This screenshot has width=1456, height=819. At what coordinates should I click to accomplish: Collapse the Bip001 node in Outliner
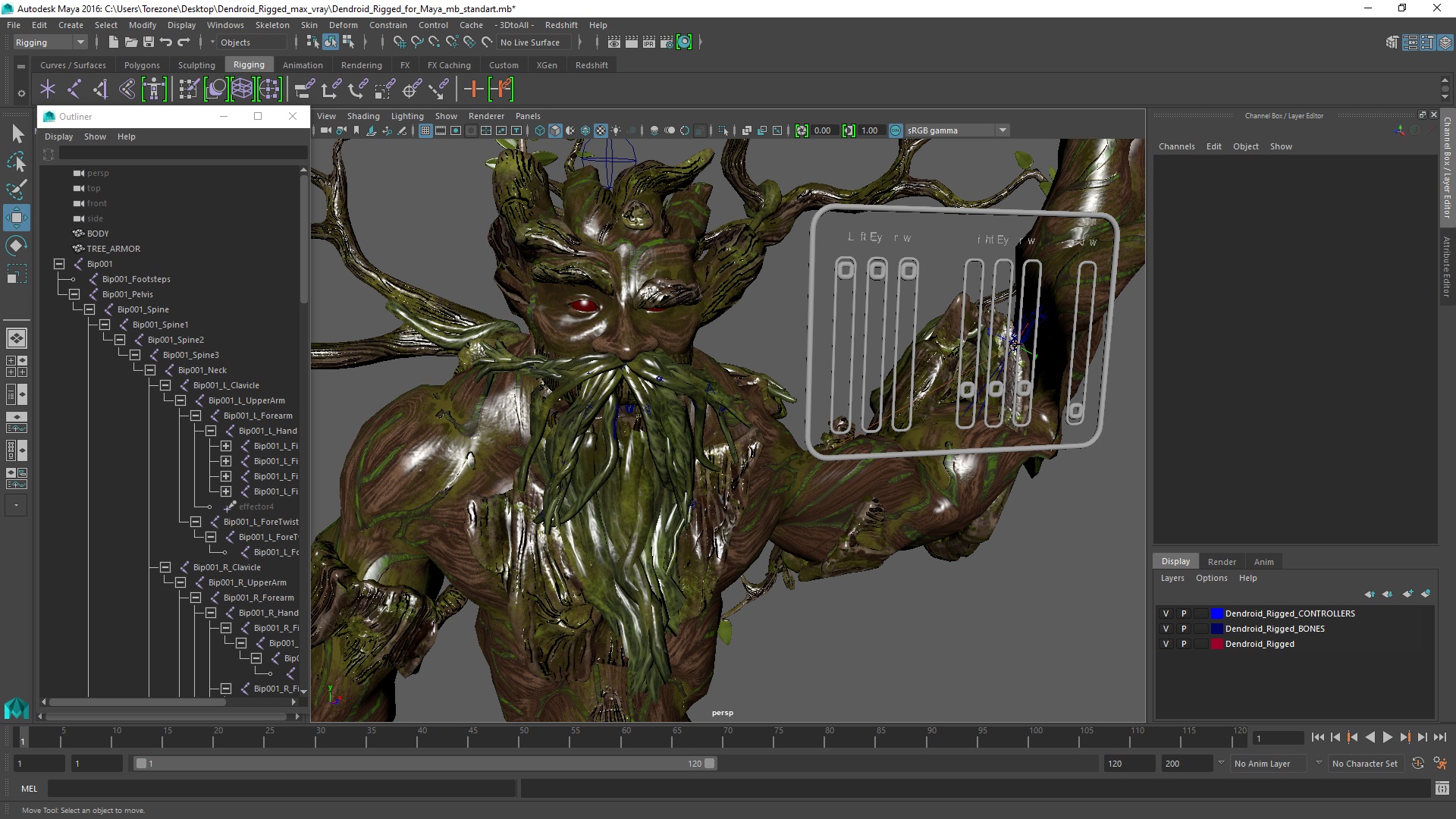click(59, 264)
